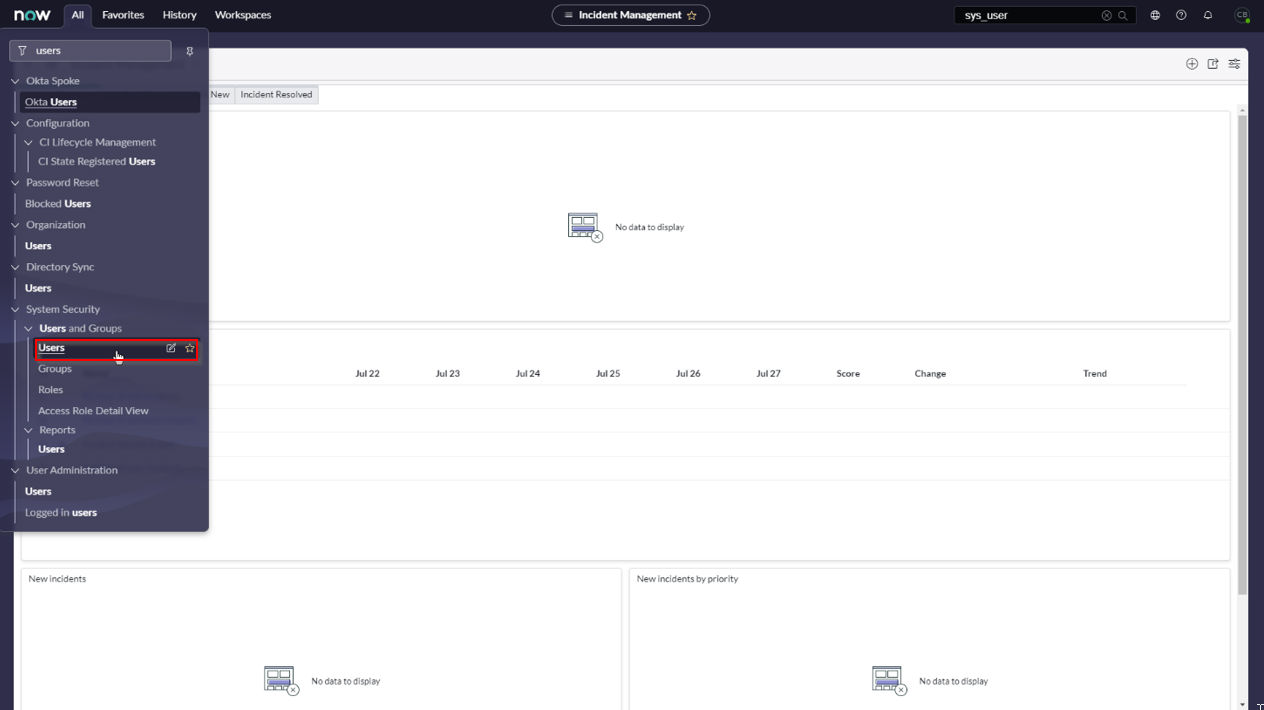Switch to the Favorites menu
Image resolution: width=1264 pixels, height=710 pixels.
[x=123, y=15]
